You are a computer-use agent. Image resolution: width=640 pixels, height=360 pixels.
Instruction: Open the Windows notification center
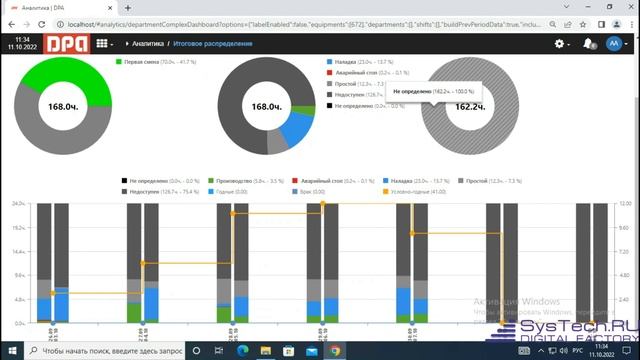click(627, 351)
